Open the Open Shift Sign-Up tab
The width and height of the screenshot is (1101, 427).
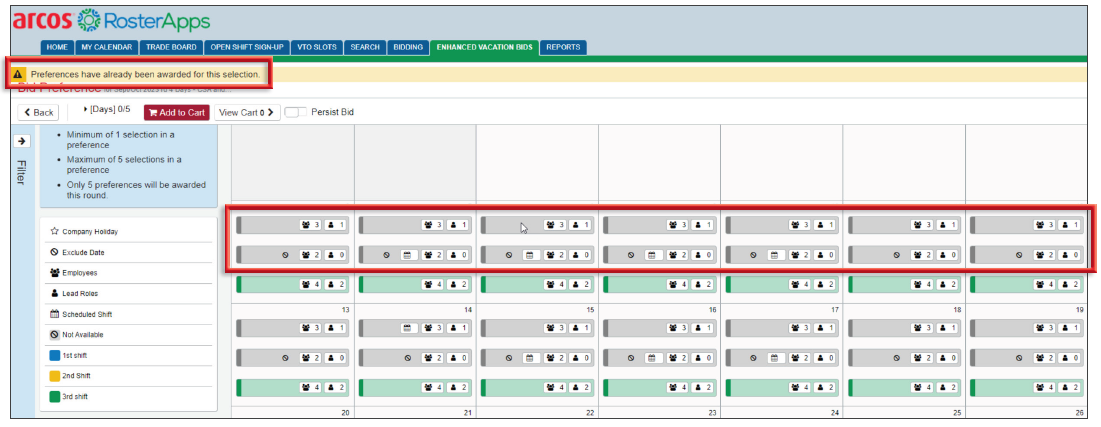247,47
